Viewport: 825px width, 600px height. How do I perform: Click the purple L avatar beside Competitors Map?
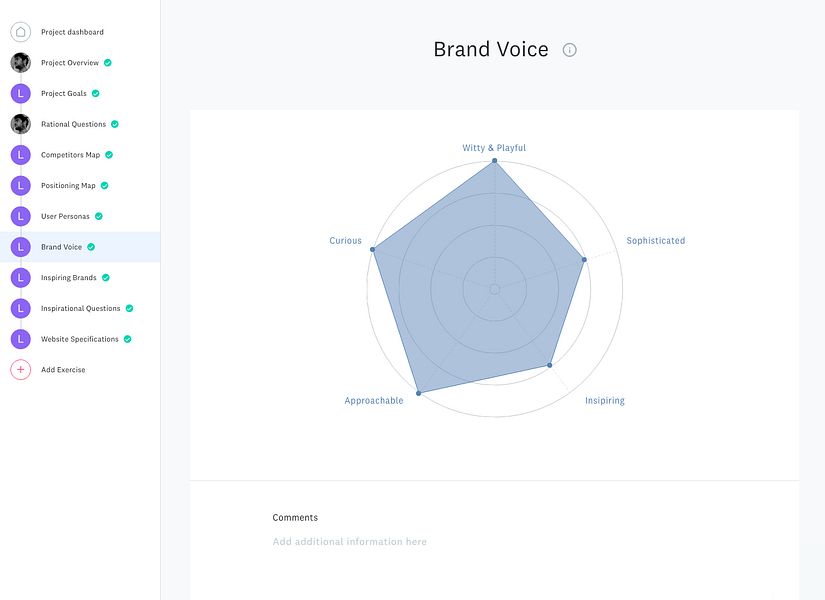point(20,155)
